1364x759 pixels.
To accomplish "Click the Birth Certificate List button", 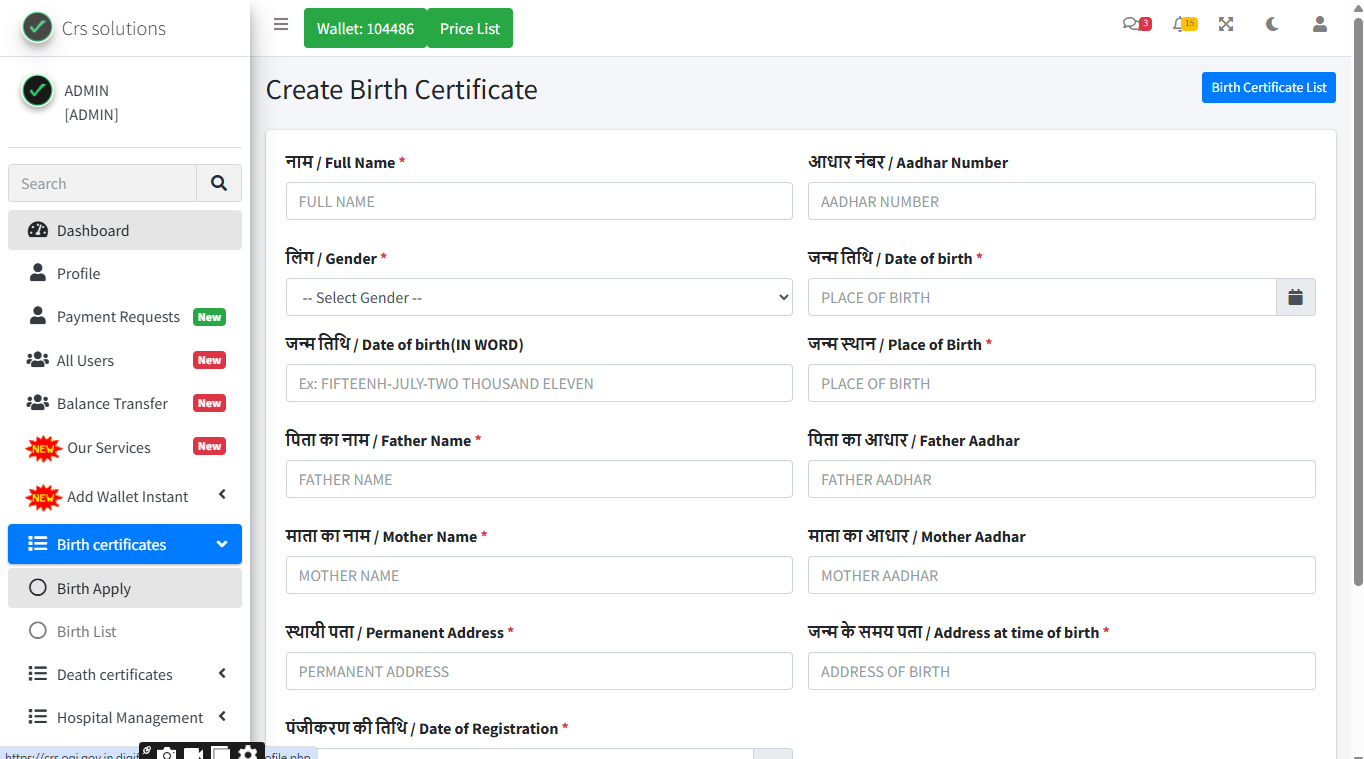I will 1268,87.
